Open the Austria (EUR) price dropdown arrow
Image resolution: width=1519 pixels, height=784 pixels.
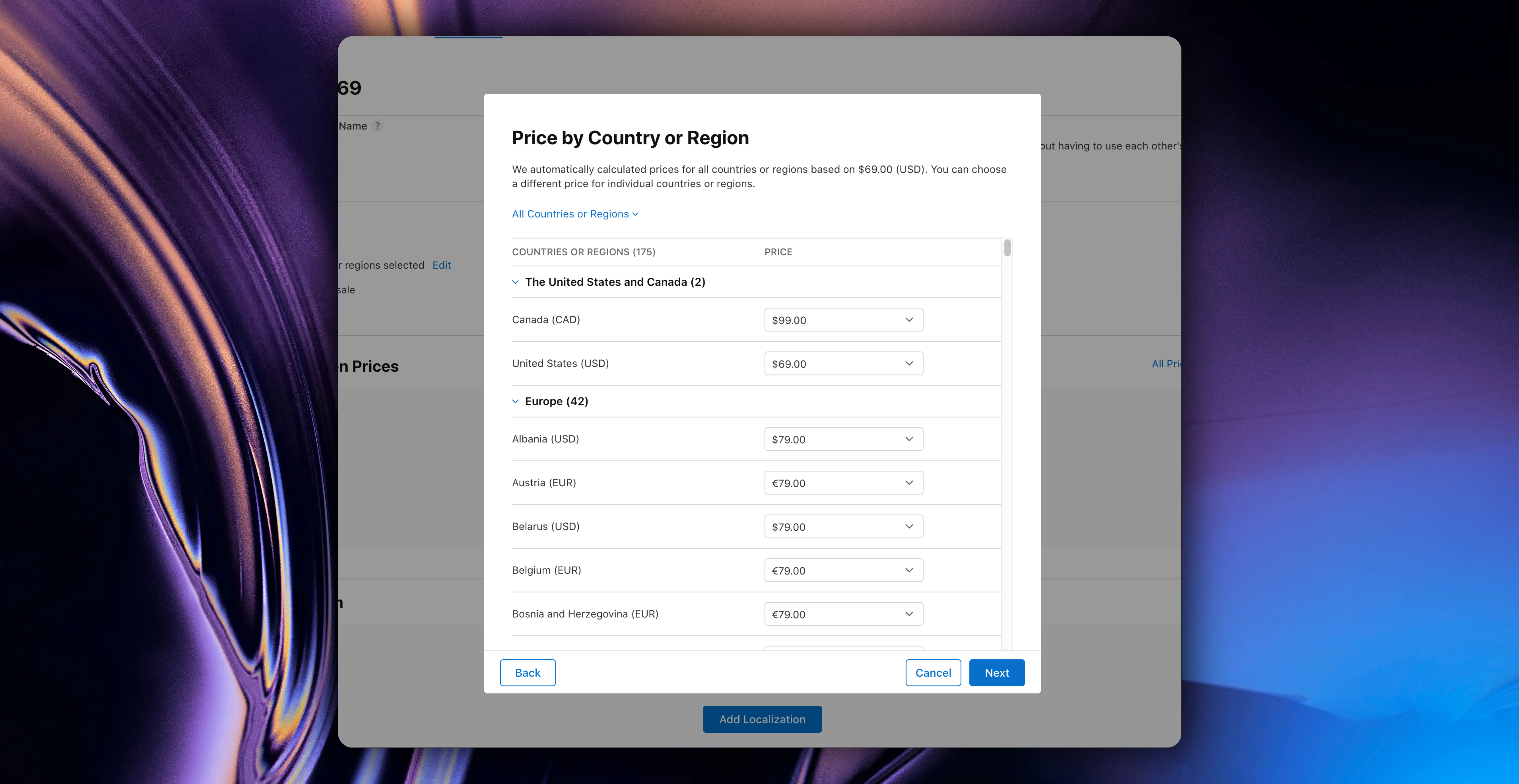[x=909, y=482]
